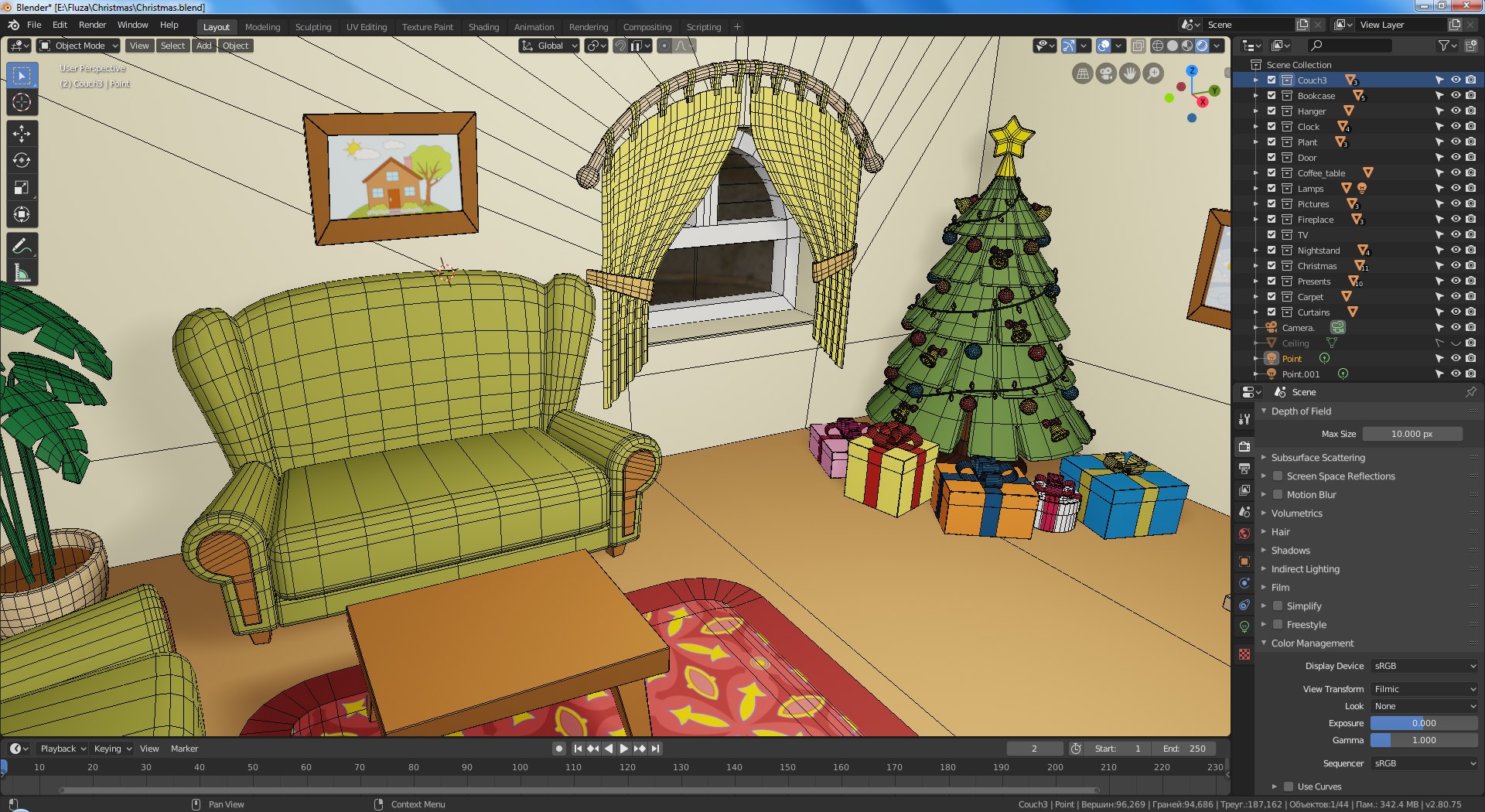Open View Transform Filmic dropdown

click(1424, 689)
